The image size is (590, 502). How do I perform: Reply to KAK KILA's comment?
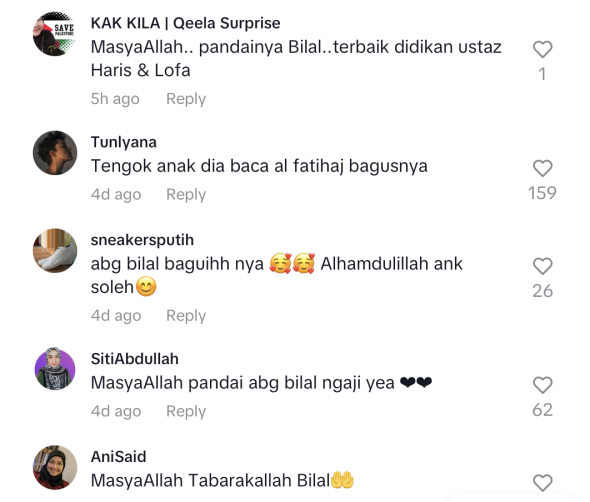click(186, 99)
